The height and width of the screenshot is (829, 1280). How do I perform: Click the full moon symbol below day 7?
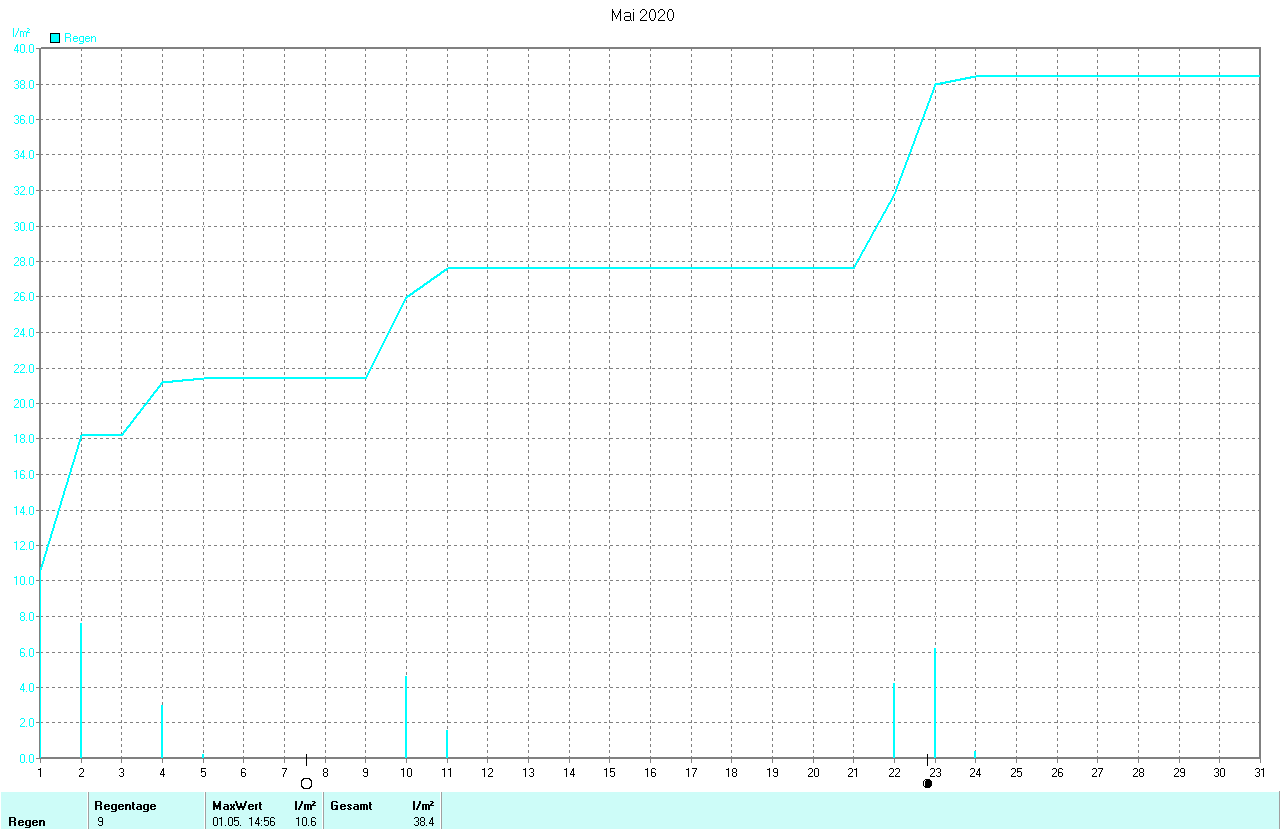306,783
